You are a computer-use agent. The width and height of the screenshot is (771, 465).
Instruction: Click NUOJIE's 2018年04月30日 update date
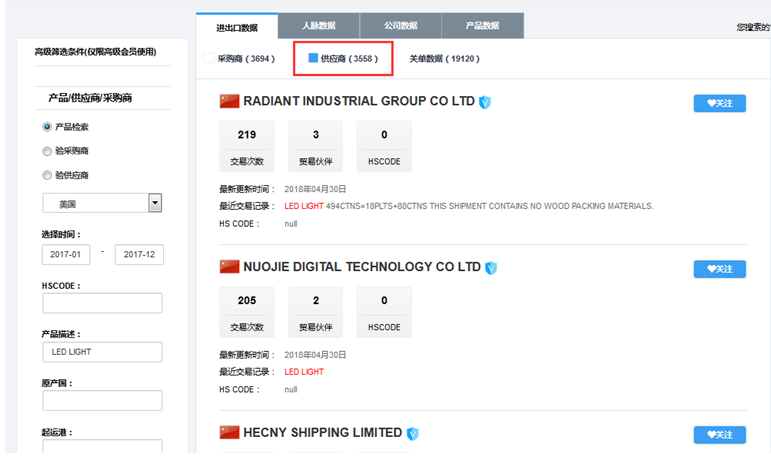tap(315, 354)
